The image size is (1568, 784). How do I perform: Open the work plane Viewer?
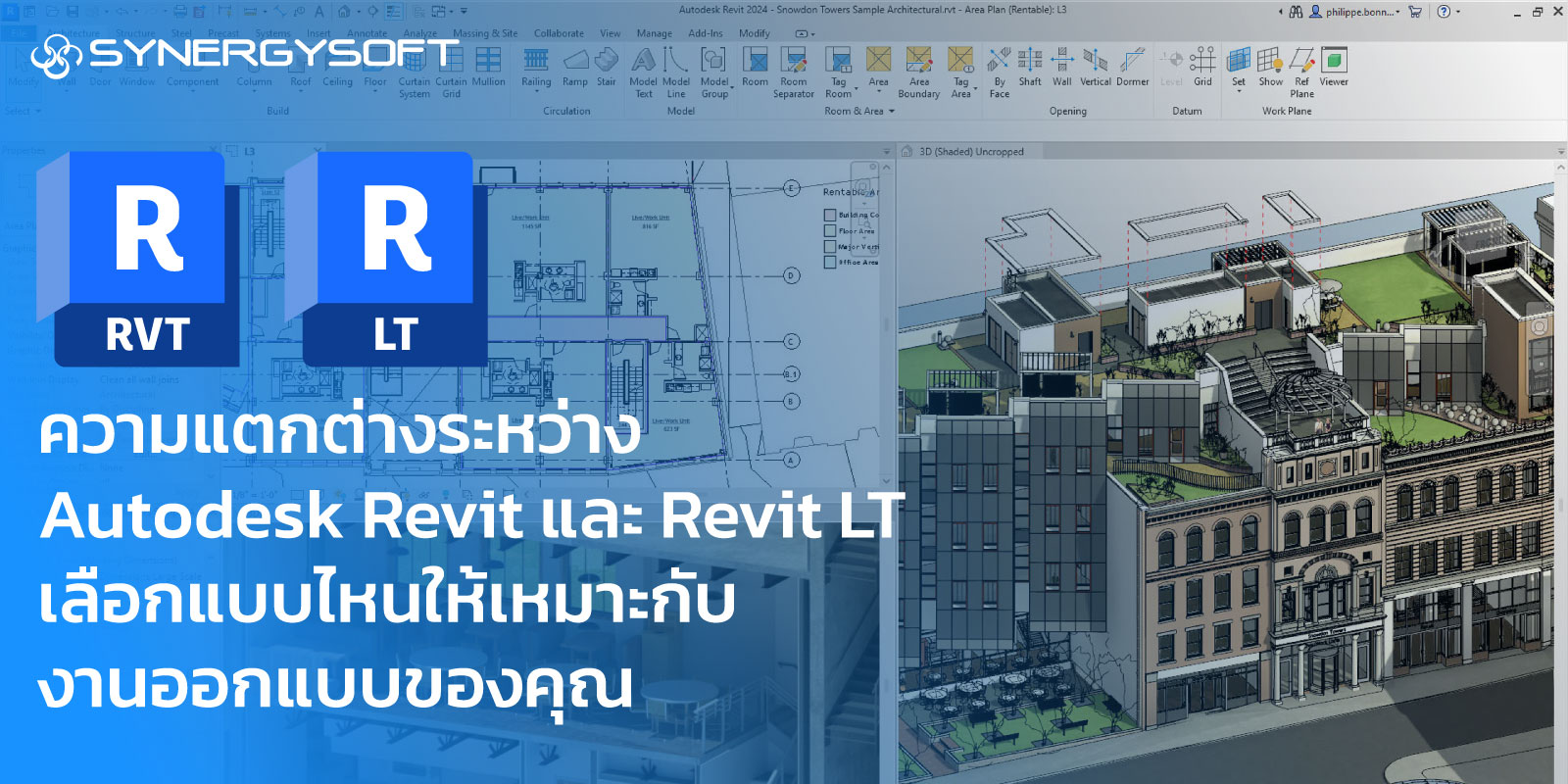[x=1334, y=67]
